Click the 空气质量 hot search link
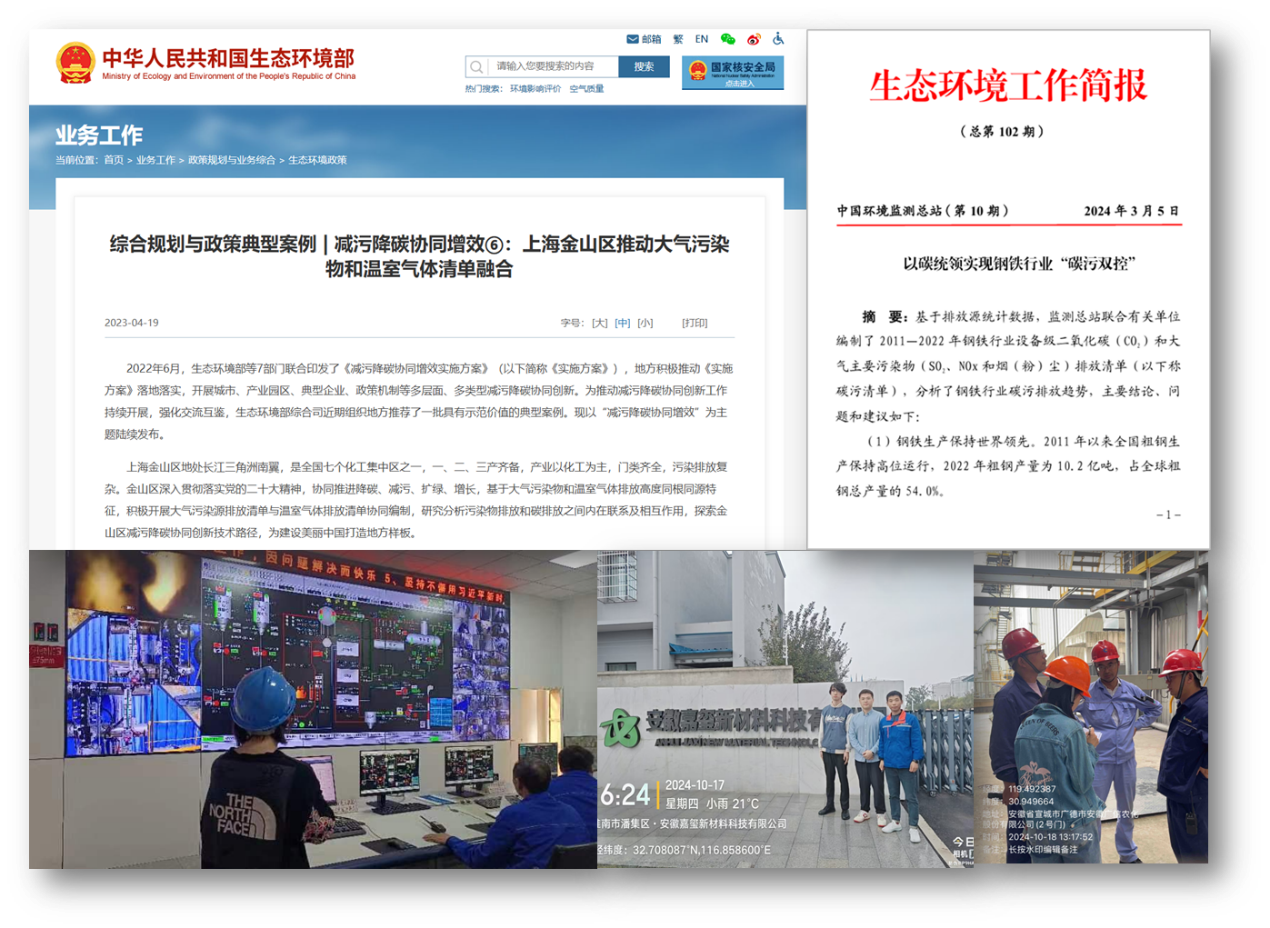Image resolution: width=1270 pixels, height=928 pixels. coord(588,88)
